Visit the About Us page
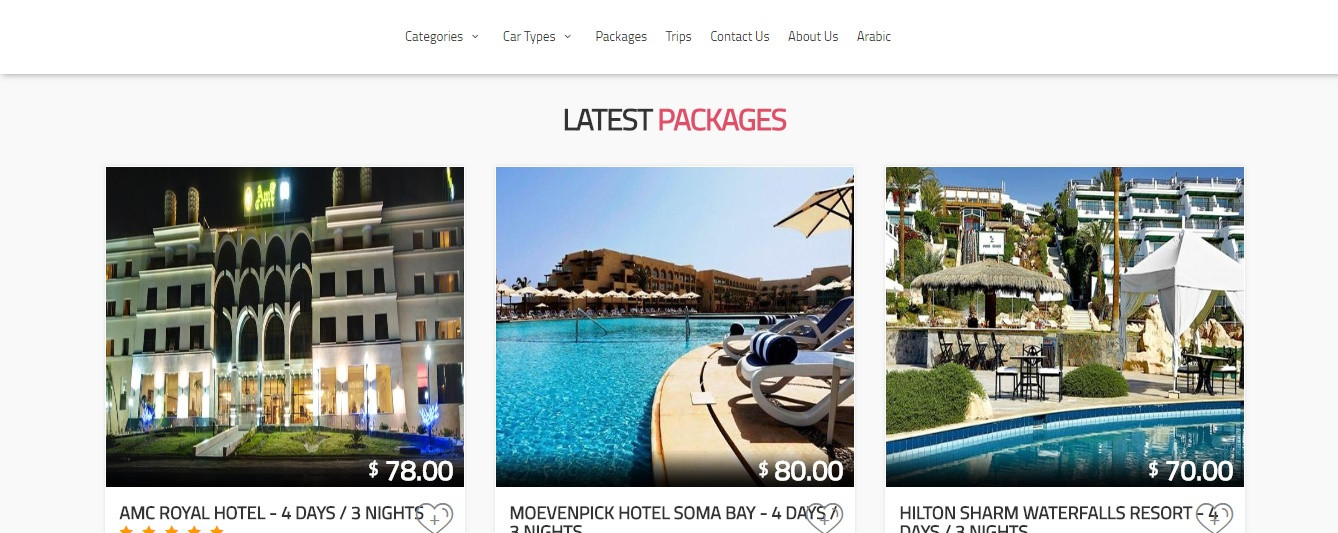Viewport: 1338px width, 533px height. pyautogui.click(x=813, y=37)
